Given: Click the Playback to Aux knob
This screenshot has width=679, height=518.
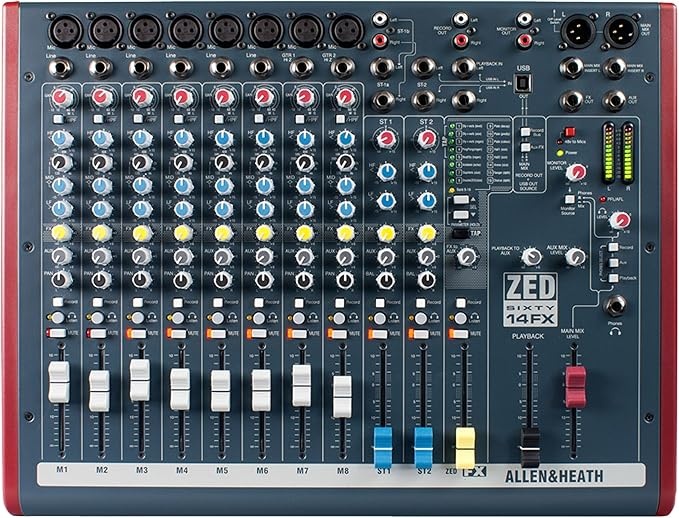Looking at the screenshot, I should click(x=531, y=257).
